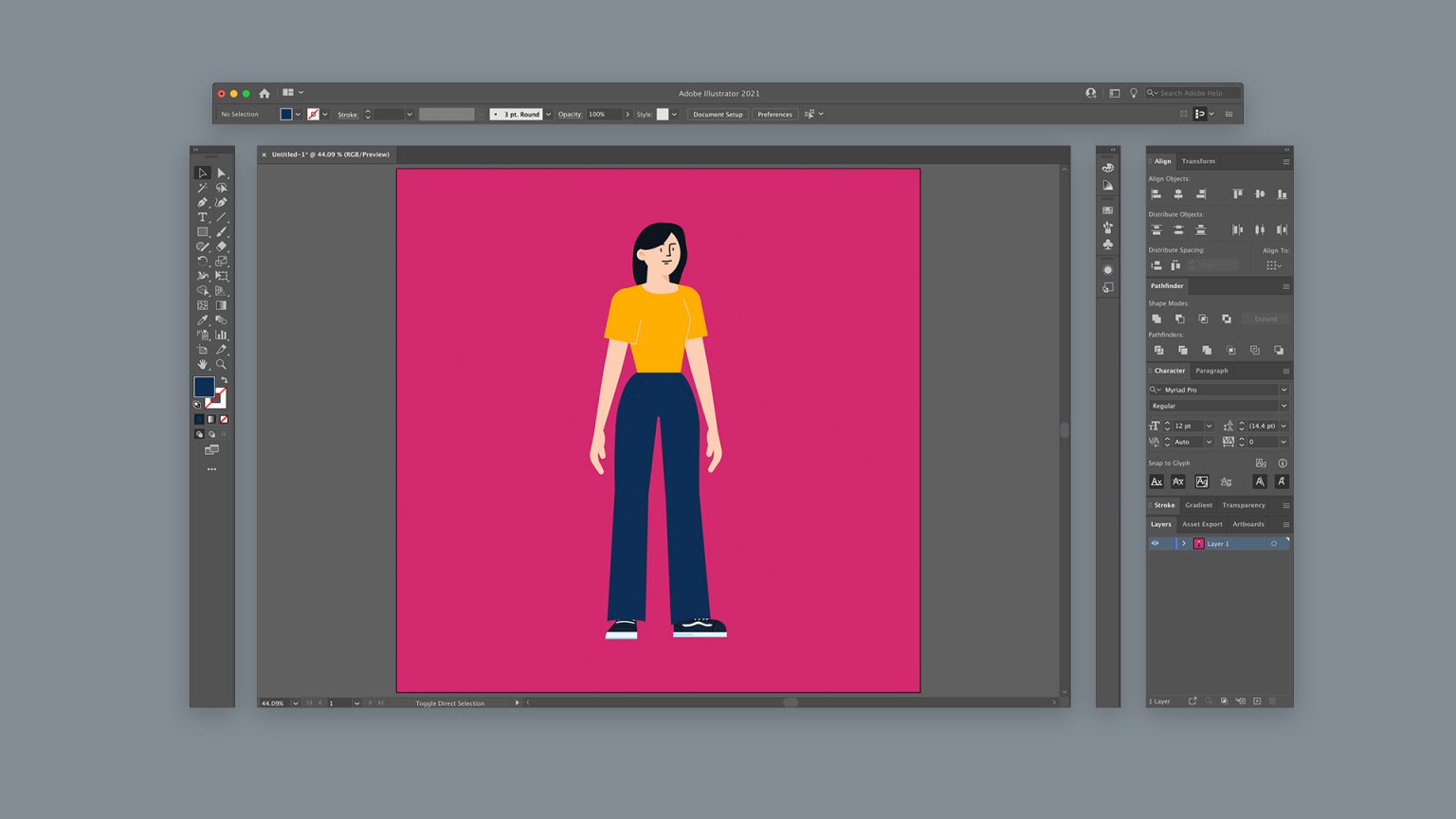The width and height of the screenshot is (1456, 819).
Task: Swap fill and stroke colors
Action: pyautogui.click(x=224, y=380)
